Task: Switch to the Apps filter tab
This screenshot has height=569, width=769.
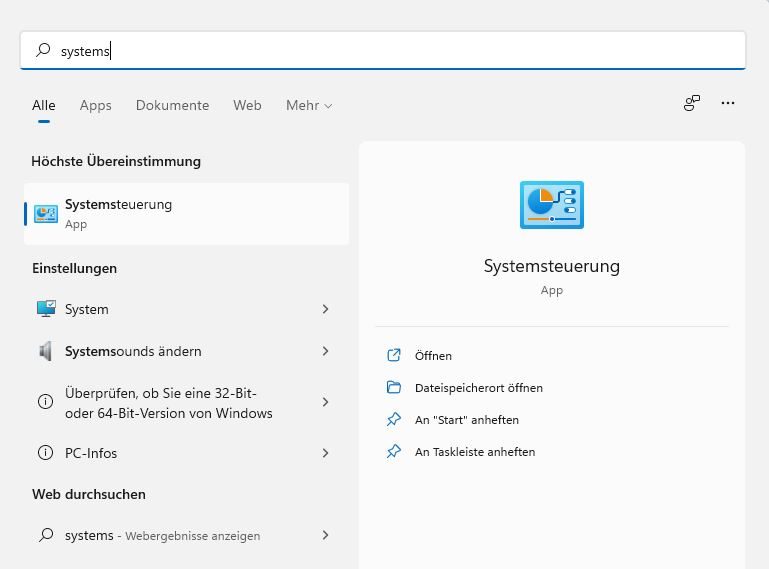Action: [96, 105]
